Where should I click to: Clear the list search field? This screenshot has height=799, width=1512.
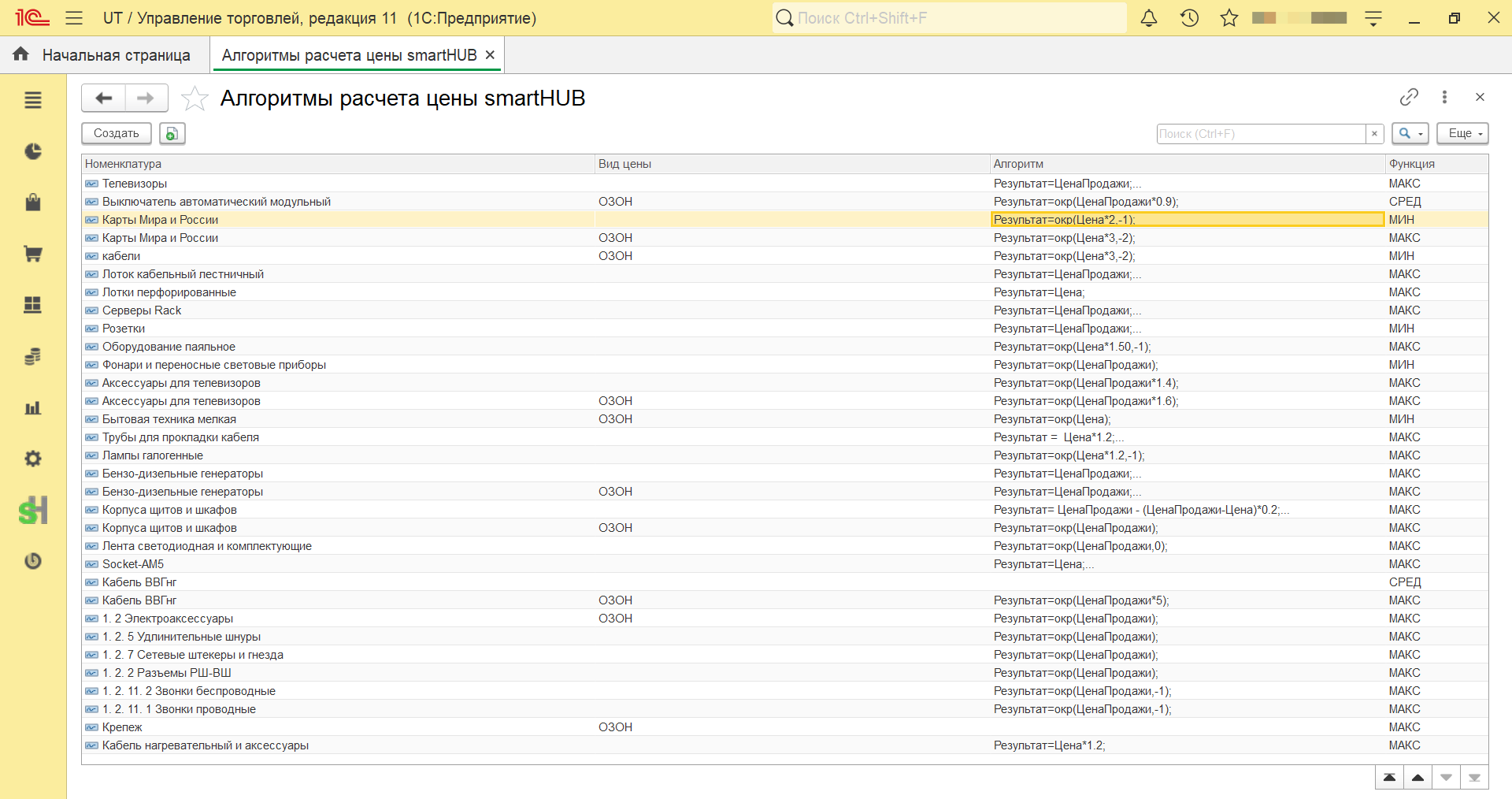tap(1374, 133)
